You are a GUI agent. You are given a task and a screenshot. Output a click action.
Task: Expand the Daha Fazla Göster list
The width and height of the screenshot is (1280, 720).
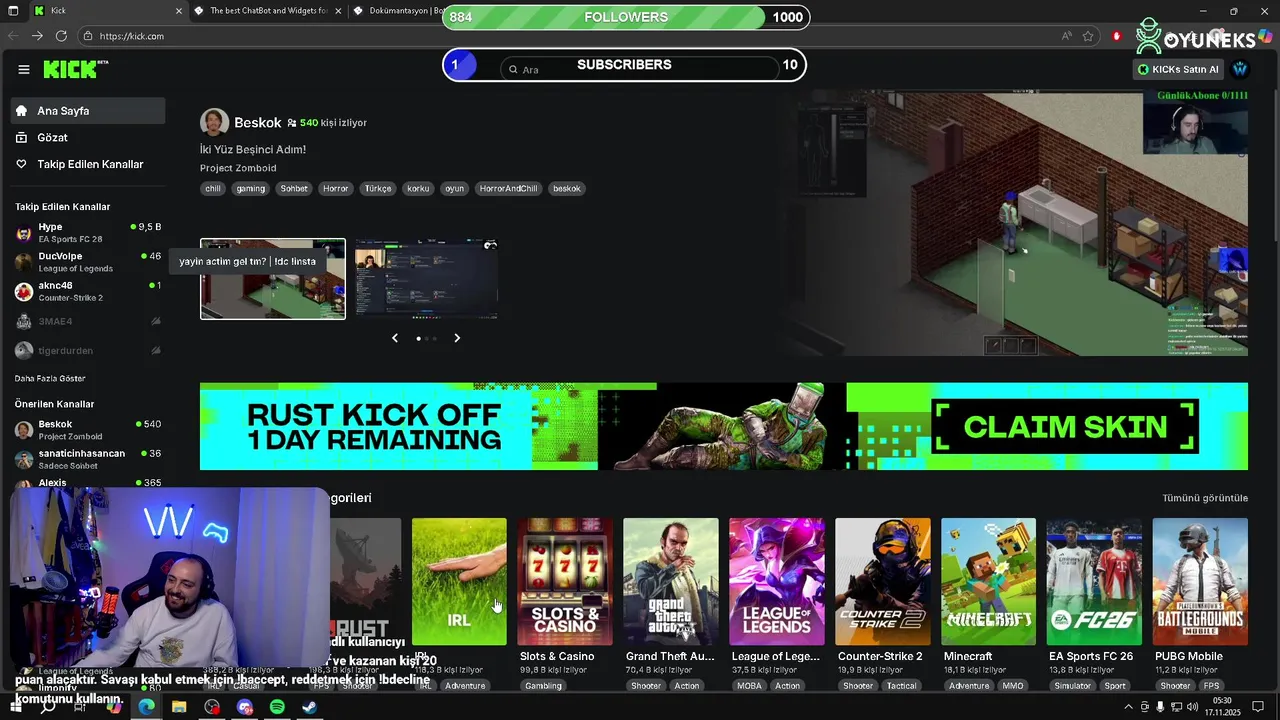pos(50,378)
